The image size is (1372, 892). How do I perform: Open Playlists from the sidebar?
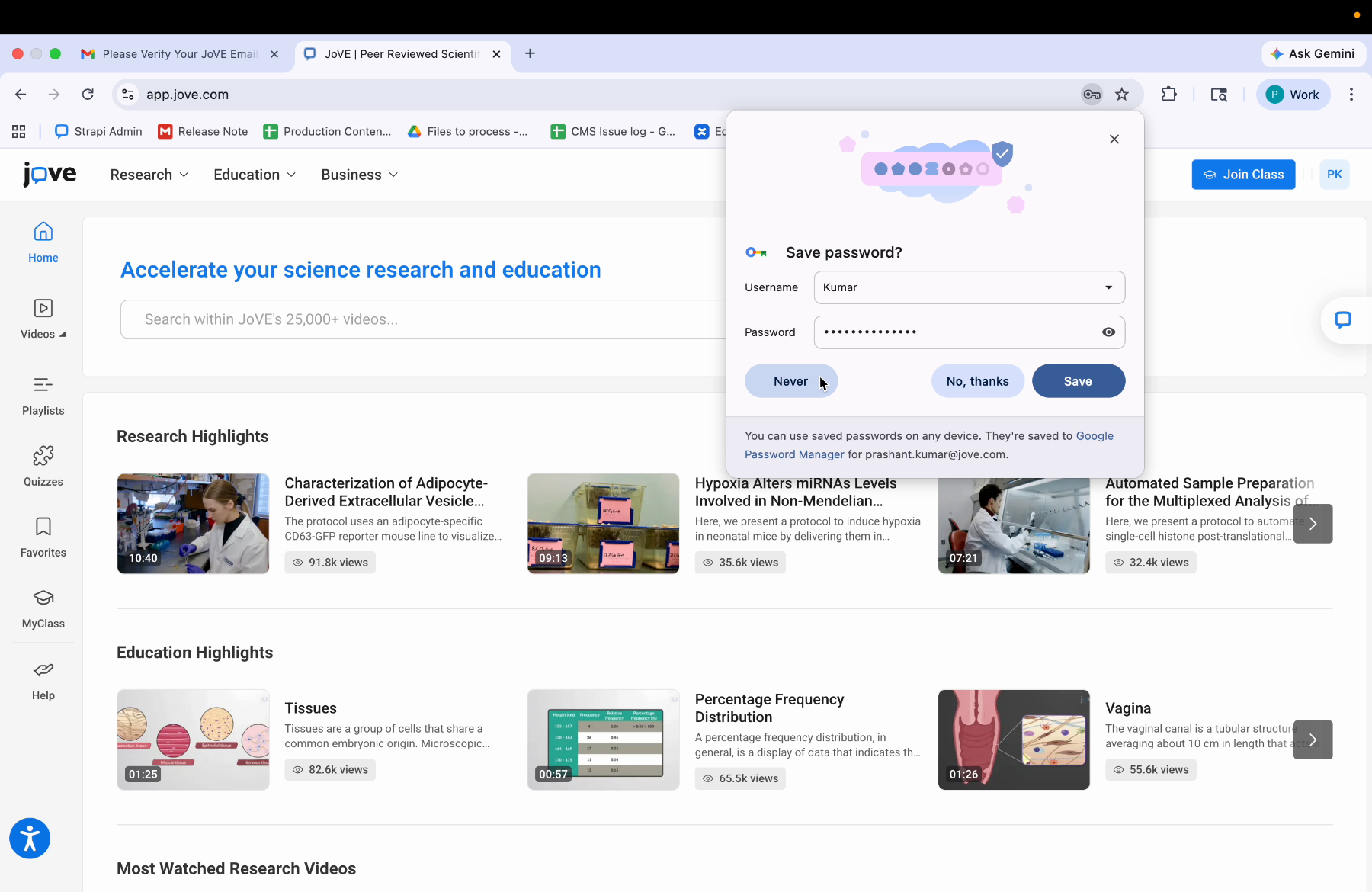43,394
